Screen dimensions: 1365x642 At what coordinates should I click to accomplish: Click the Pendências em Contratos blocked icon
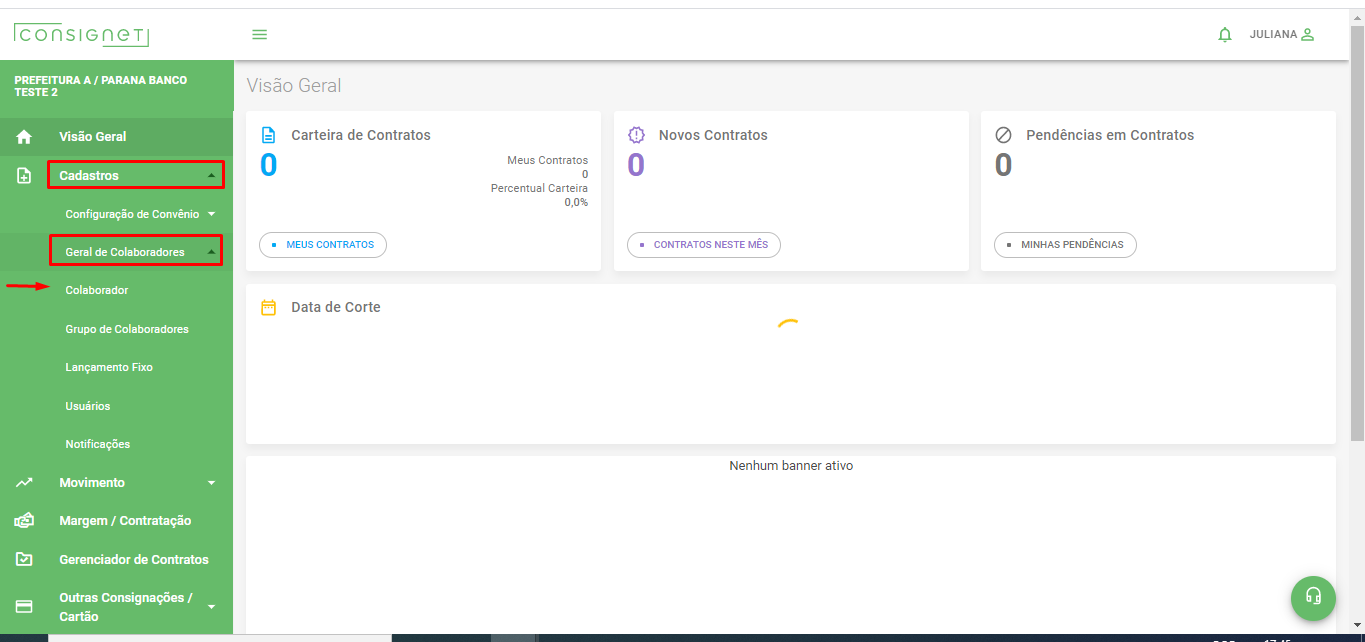tap(1004, 135)
